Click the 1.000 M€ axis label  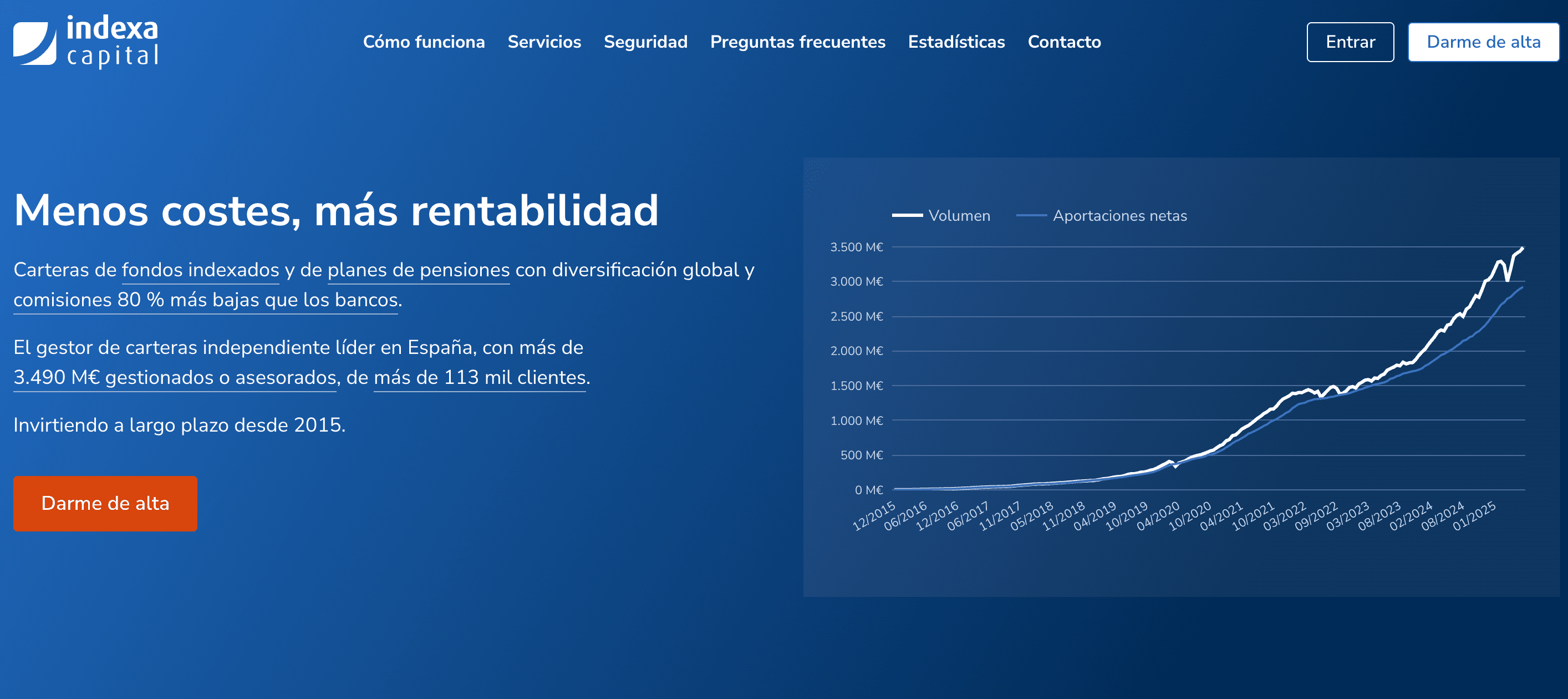(857, 421)
